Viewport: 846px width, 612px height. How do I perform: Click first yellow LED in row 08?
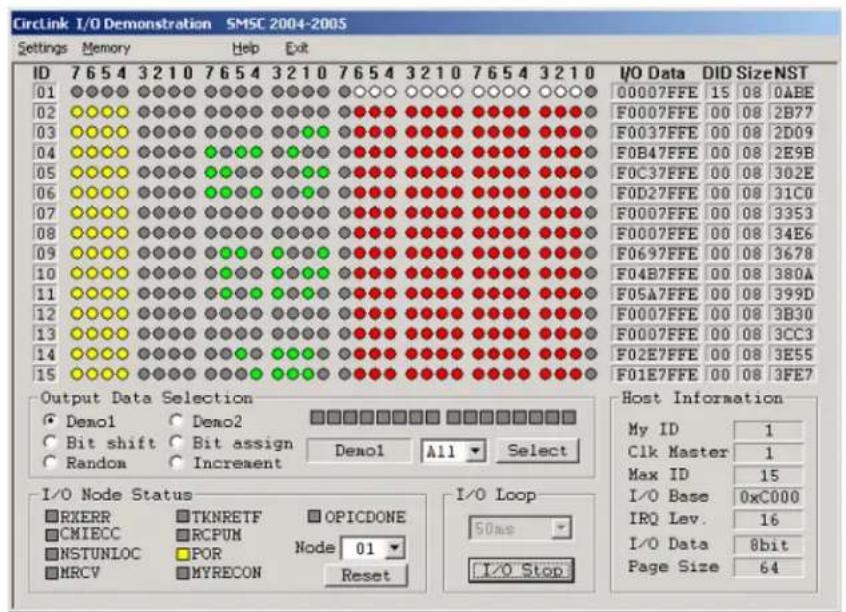pos(77,233)
